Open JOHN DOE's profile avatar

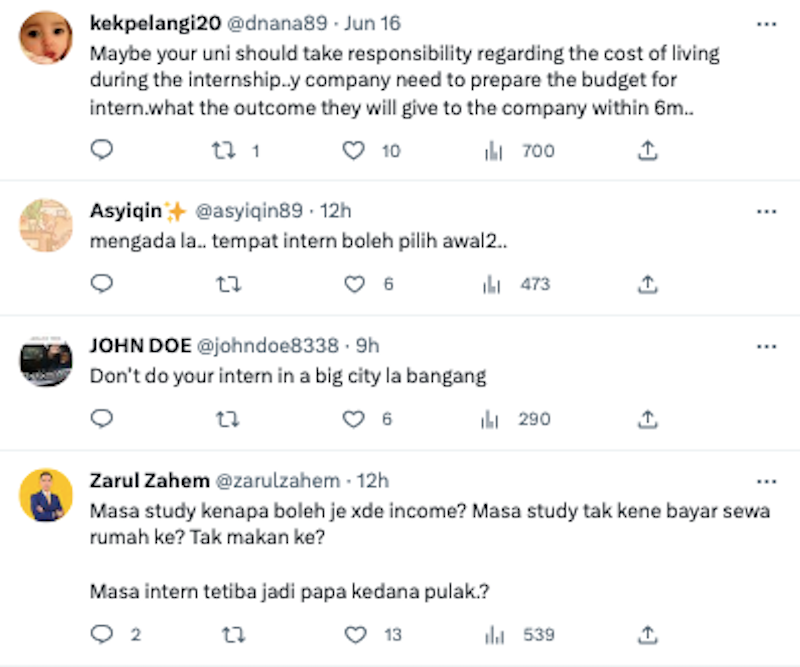point(46,362)
